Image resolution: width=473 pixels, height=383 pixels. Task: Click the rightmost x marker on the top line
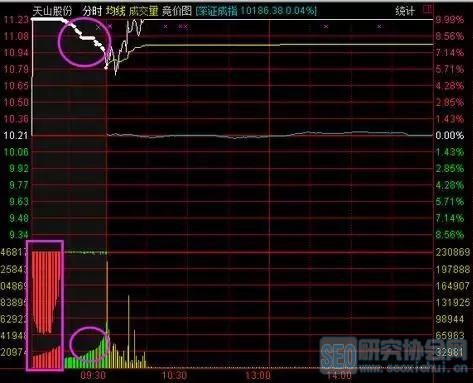(379, 26)
